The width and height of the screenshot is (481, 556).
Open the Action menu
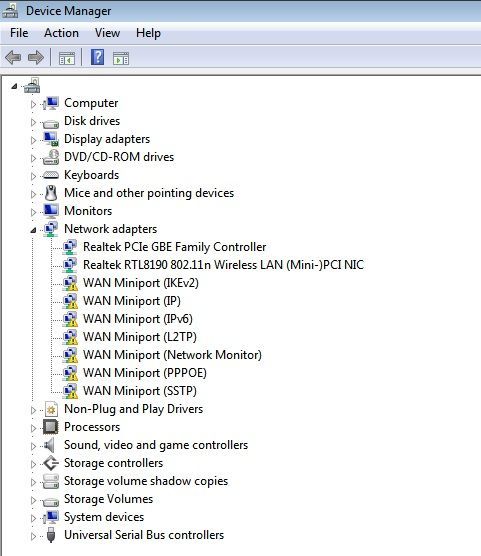pyautogui.click(x=61, y=33)
